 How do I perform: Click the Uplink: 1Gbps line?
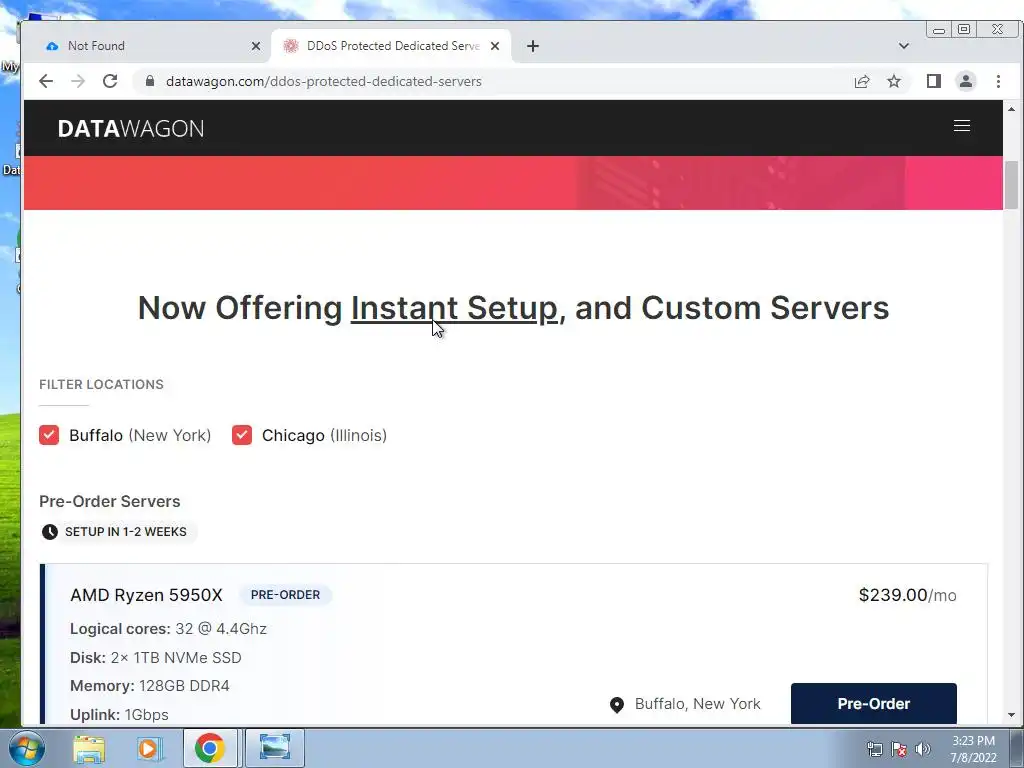click(119, 714)
